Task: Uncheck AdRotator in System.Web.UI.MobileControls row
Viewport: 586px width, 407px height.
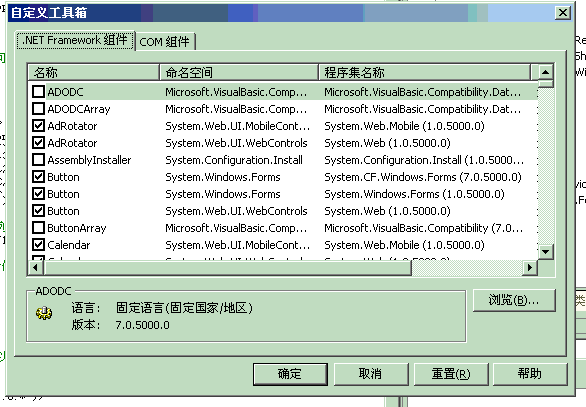Action: click(38, 126)
